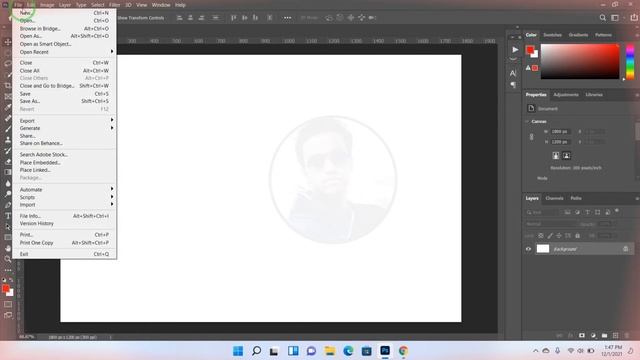Choose Place Embedded from the File menu
The width and height of the screenshot is (640, 360).
pyautogui.click(x=64, y=162)
